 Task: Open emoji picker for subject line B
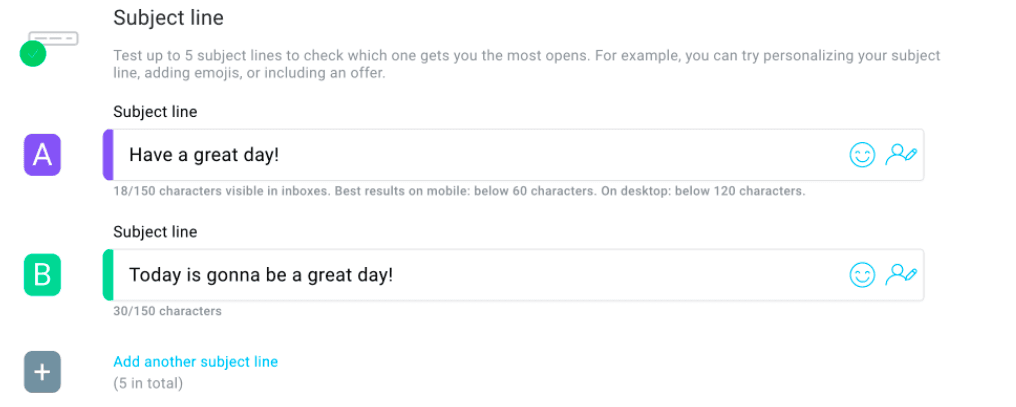(862, 275)
